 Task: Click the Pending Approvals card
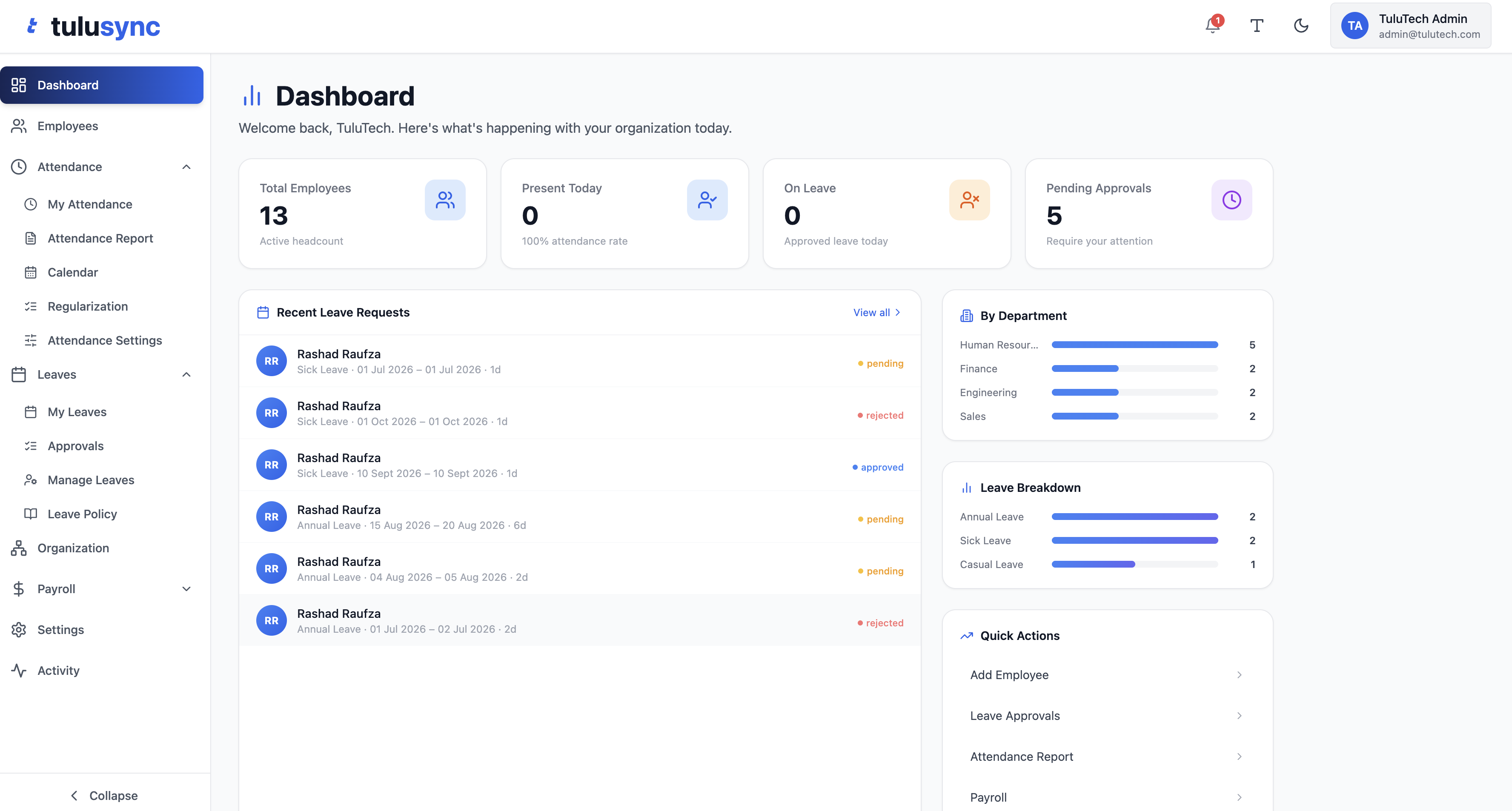point(1148,214)
